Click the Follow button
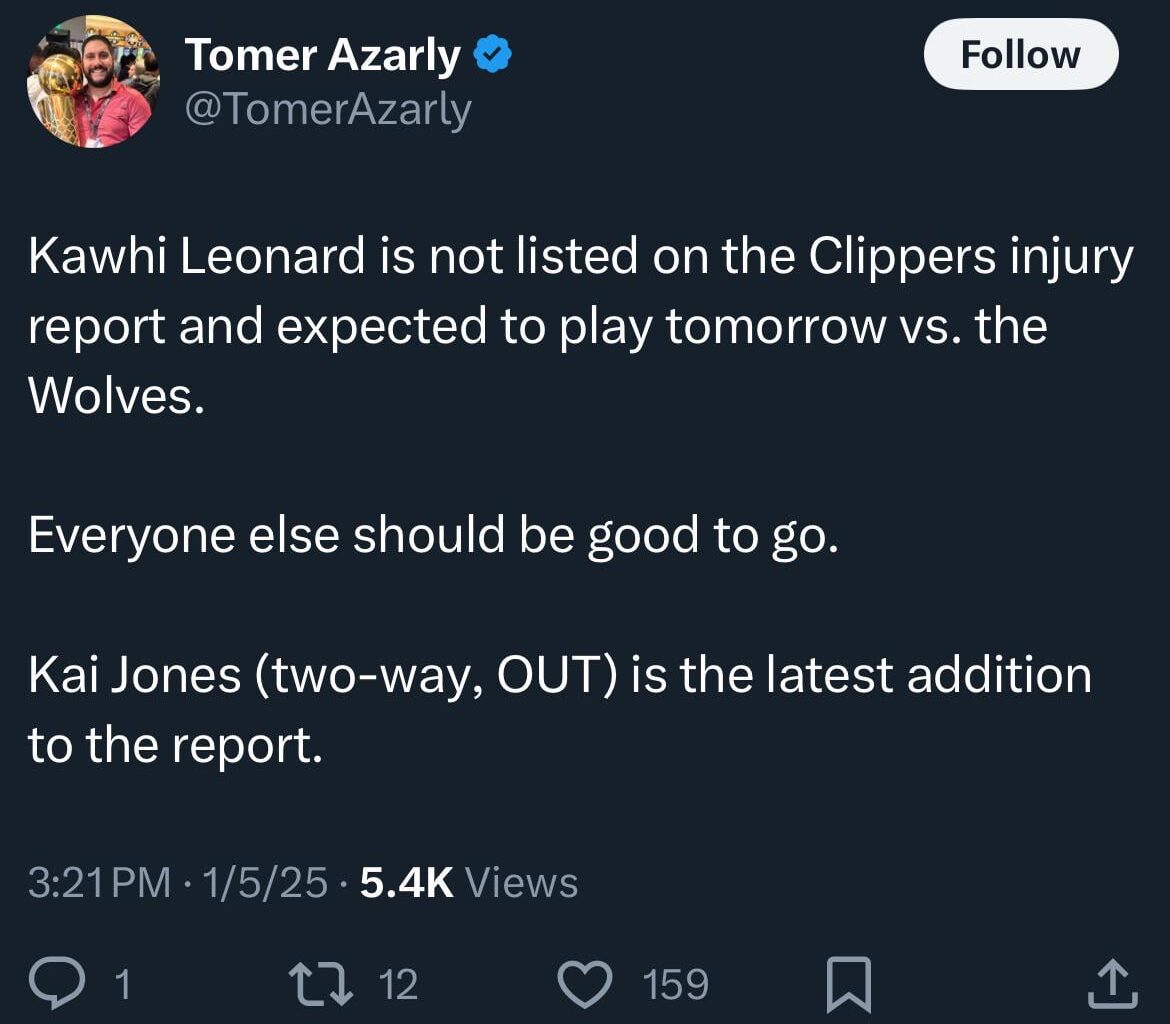The image size is (1170, 1024). [x=1020, y=54]
